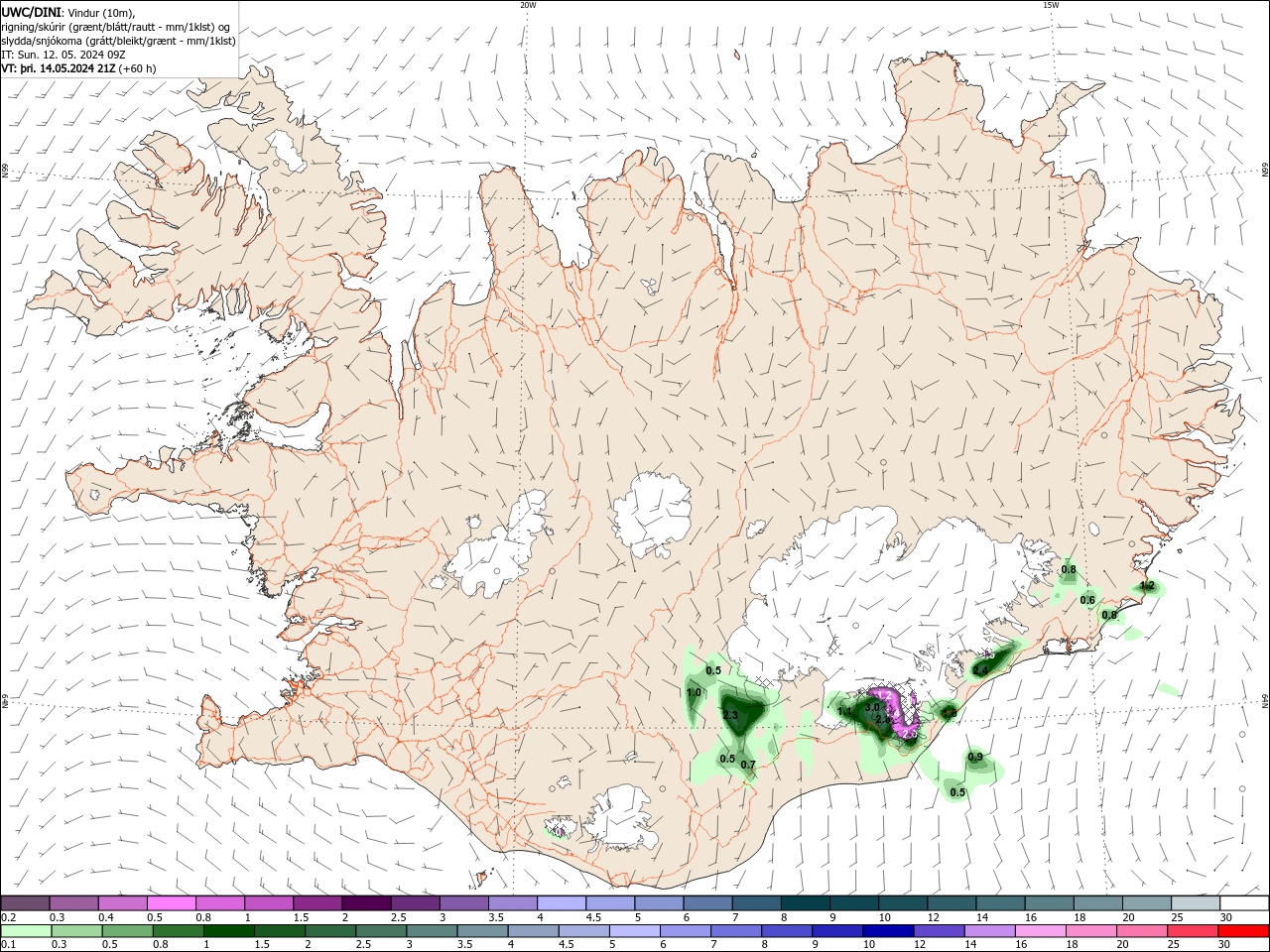Click the 0.7 precipitation value on the map
1270x952 pixels.
tap(748, 765)
